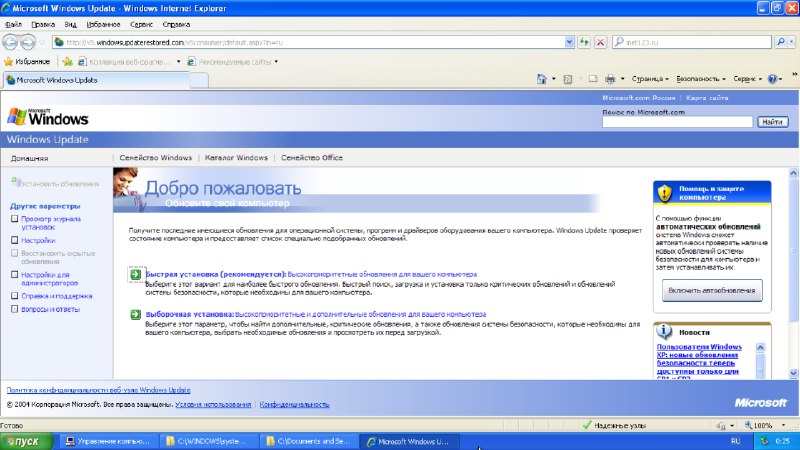Open the Вид menu

(x=70, y=24)
